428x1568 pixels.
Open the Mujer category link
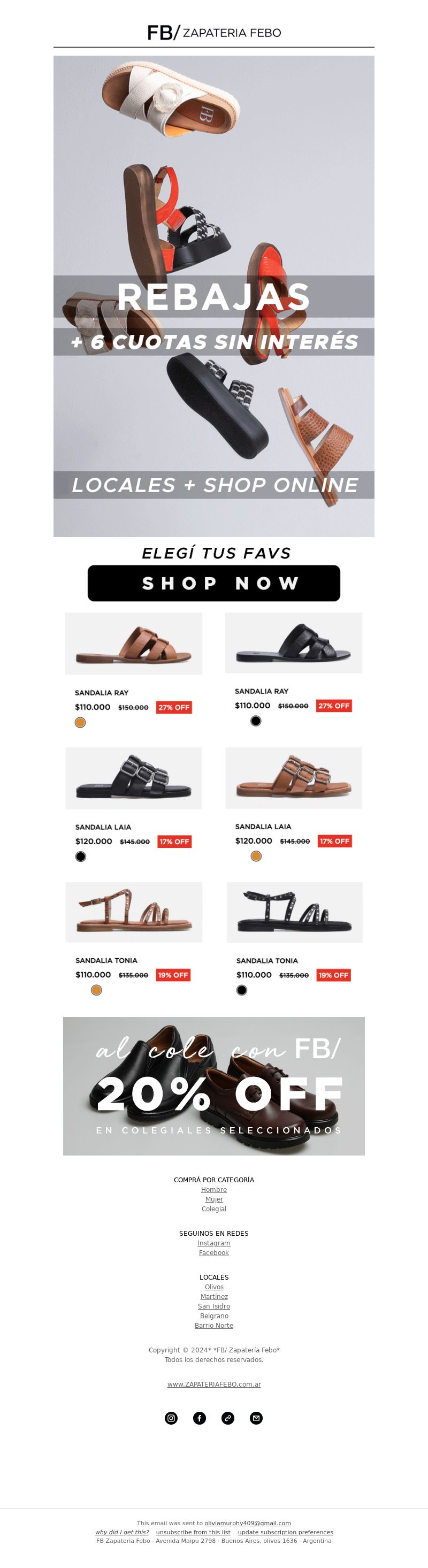tap(213, 1199)
